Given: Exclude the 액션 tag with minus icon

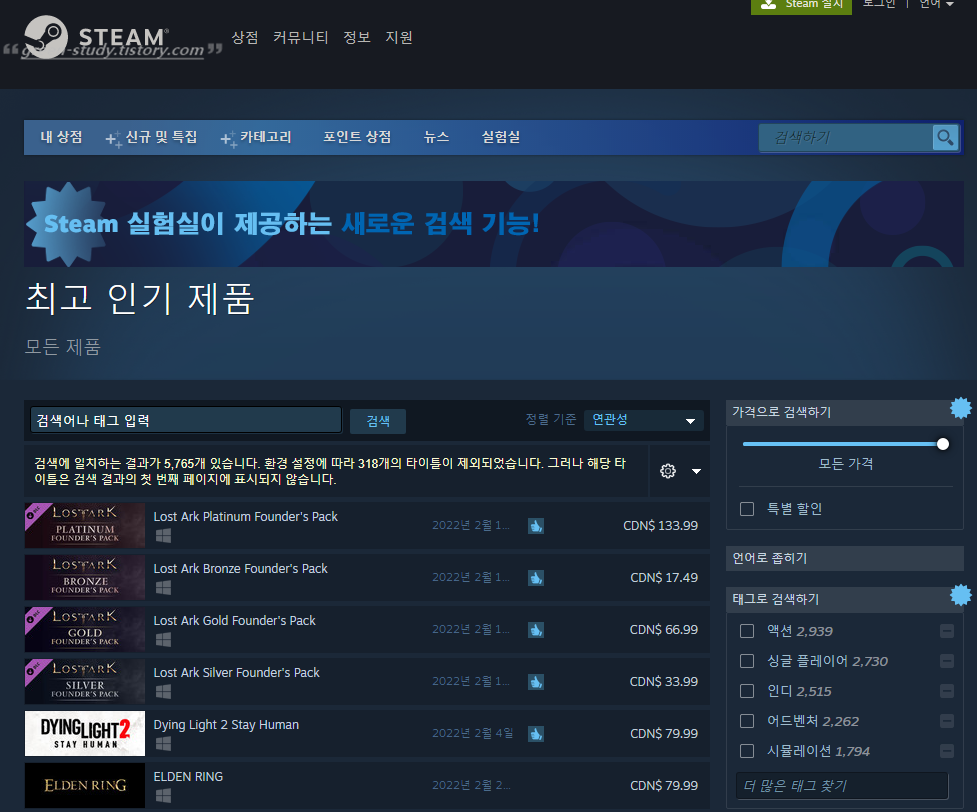Looking at the screenshot, I should click(946, 631).
